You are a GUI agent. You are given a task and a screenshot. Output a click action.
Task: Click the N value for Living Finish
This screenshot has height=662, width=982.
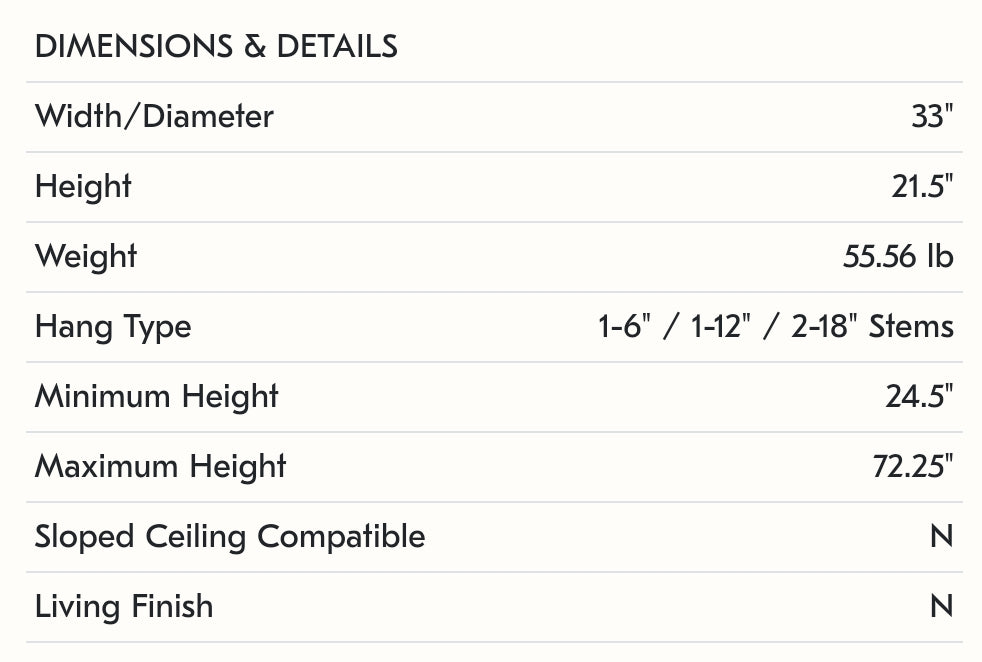pos(941,607)
